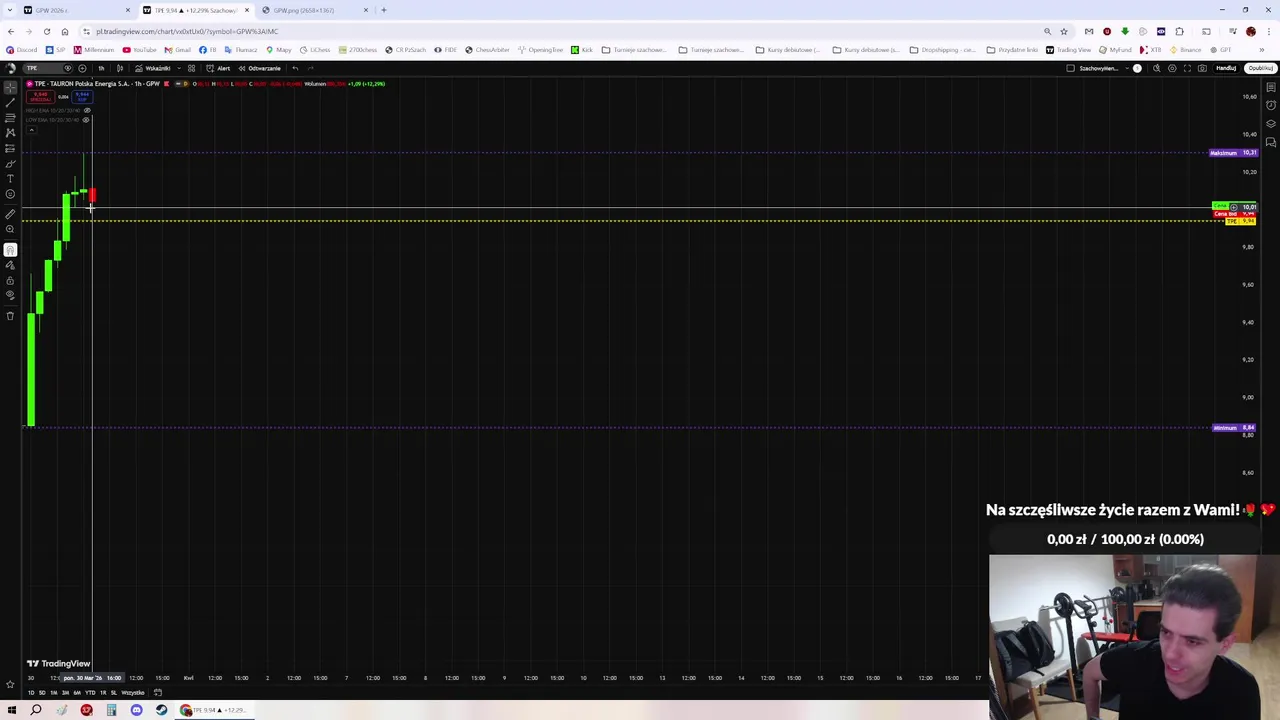Open a new browser tab with plus
Image resolution: width=1280 pixels, height=720 pixels.
[383, 10]
